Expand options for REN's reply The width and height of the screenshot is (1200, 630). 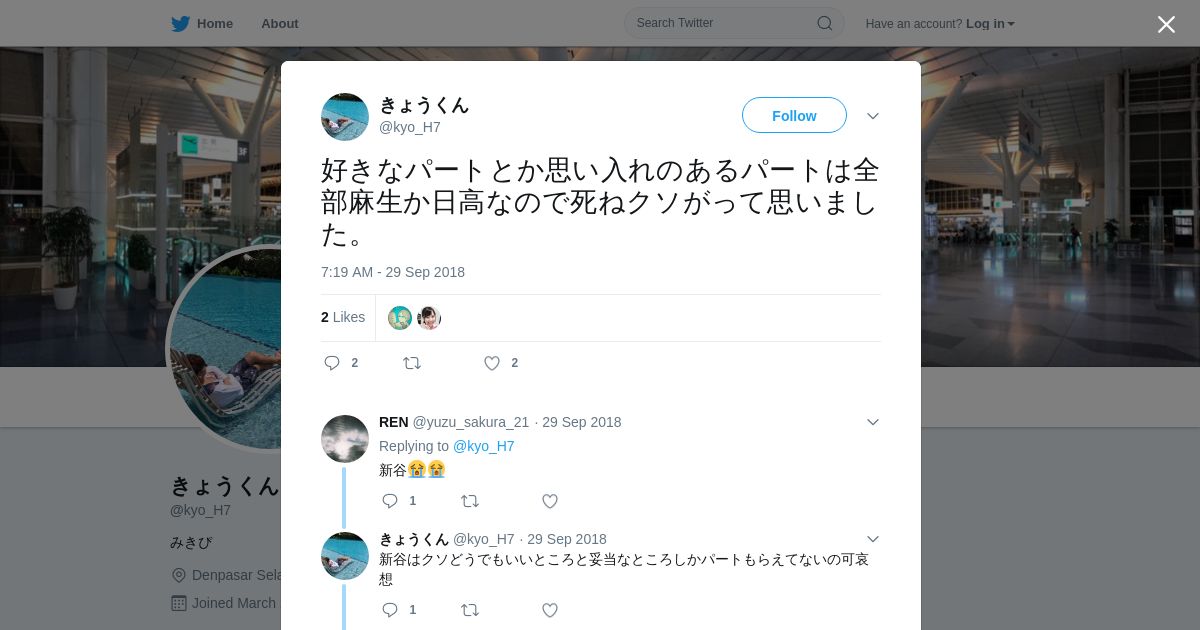tap(873, 422)
